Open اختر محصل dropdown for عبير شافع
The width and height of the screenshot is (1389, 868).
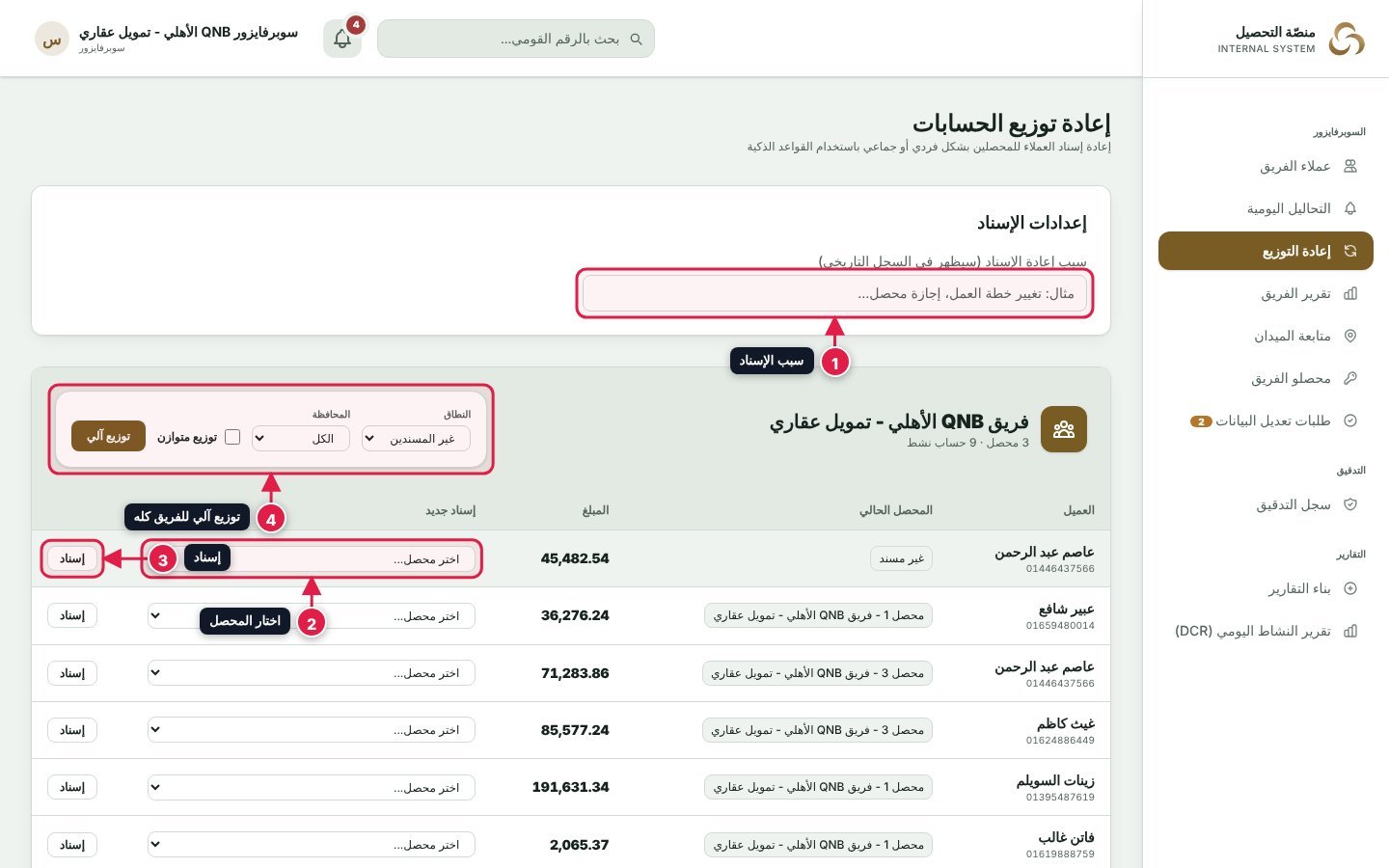(x=312, y=616)
